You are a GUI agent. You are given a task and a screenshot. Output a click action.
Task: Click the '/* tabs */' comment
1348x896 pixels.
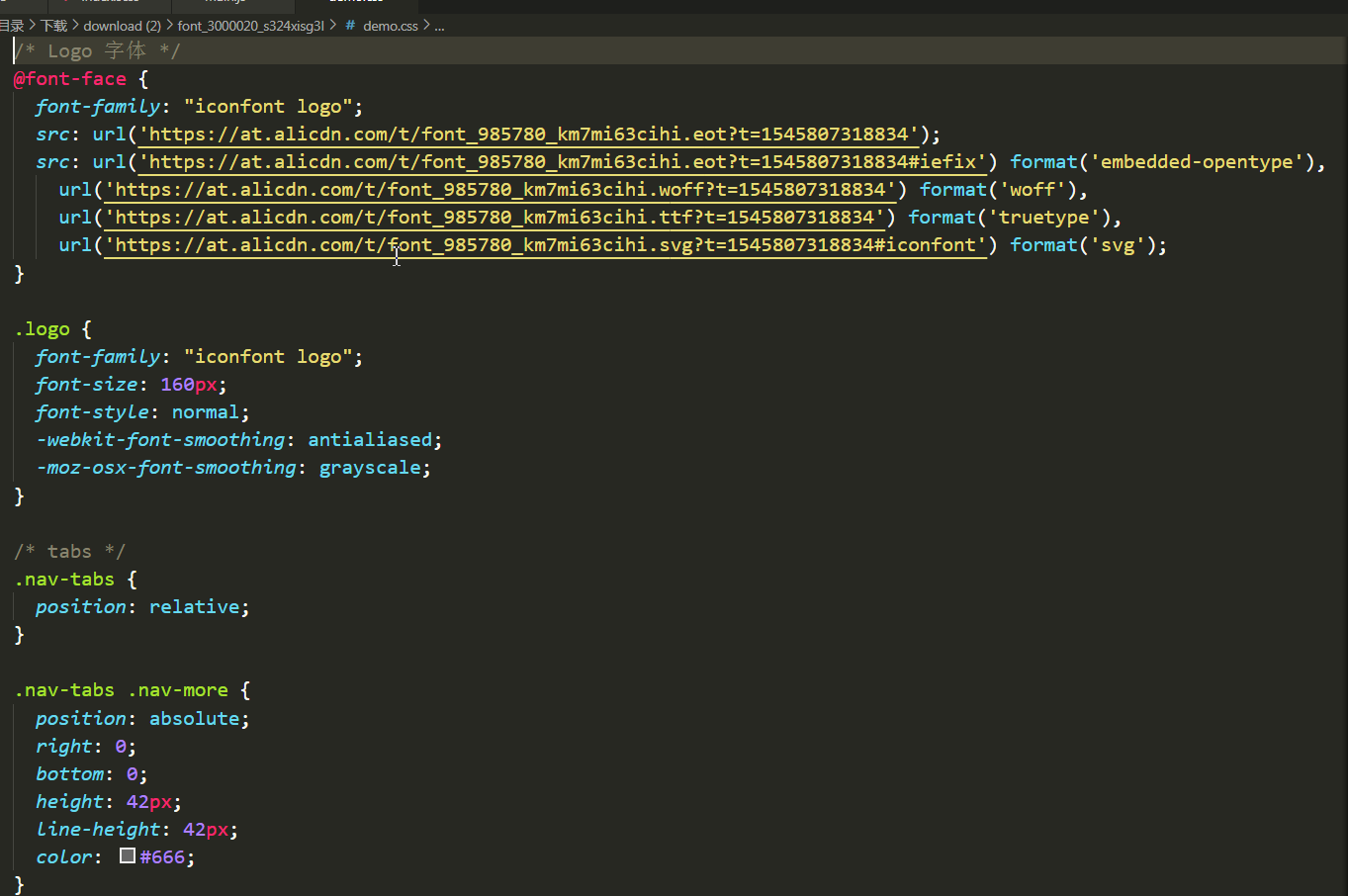click(x=70, y=552)
